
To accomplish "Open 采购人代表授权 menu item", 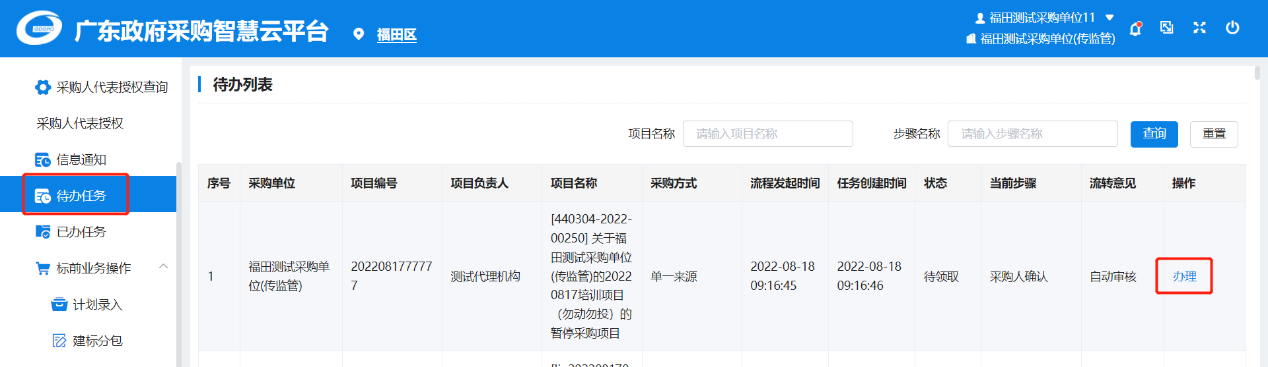I will [x=80, y=123].
